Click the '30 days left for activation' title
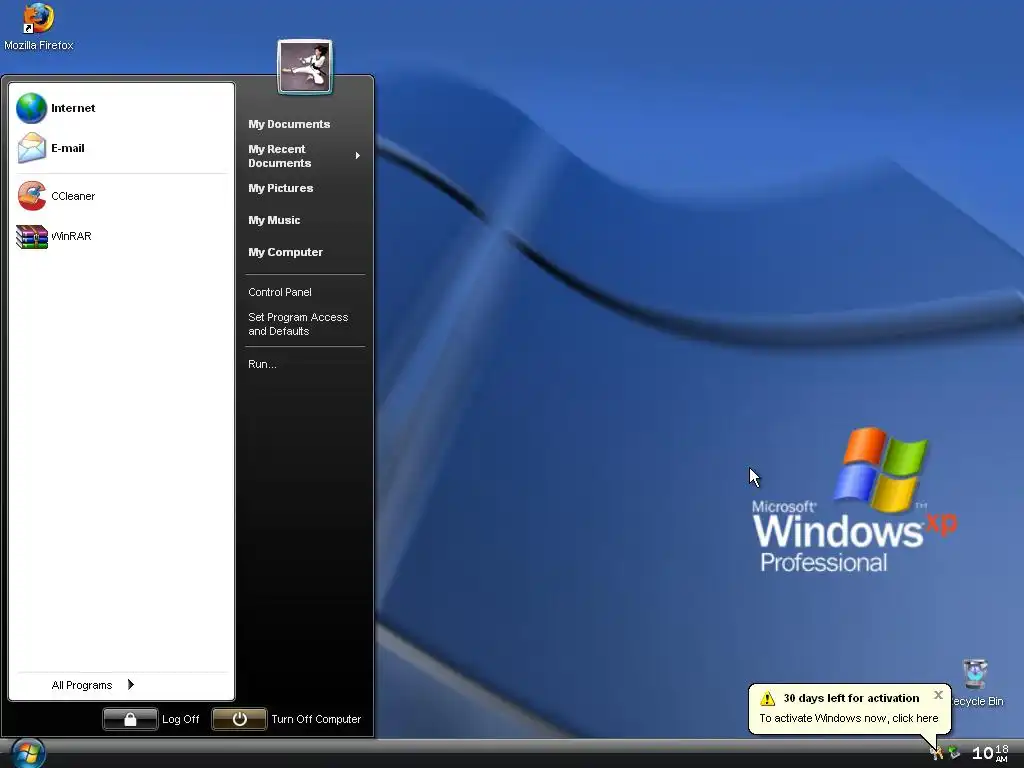This screenshot has height=768, width=1024. tap(851, 698)
